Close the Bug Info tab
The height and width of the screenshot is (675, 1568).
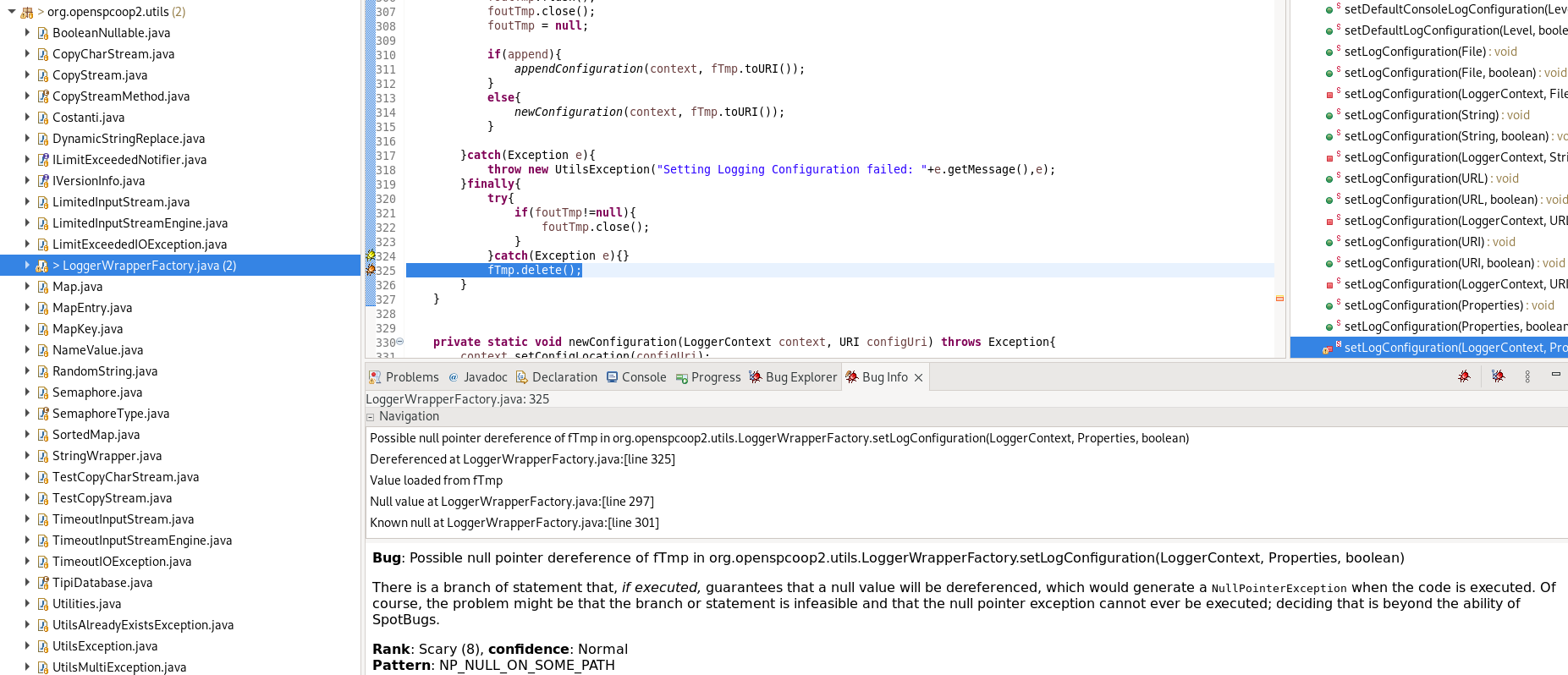point(918,377)
